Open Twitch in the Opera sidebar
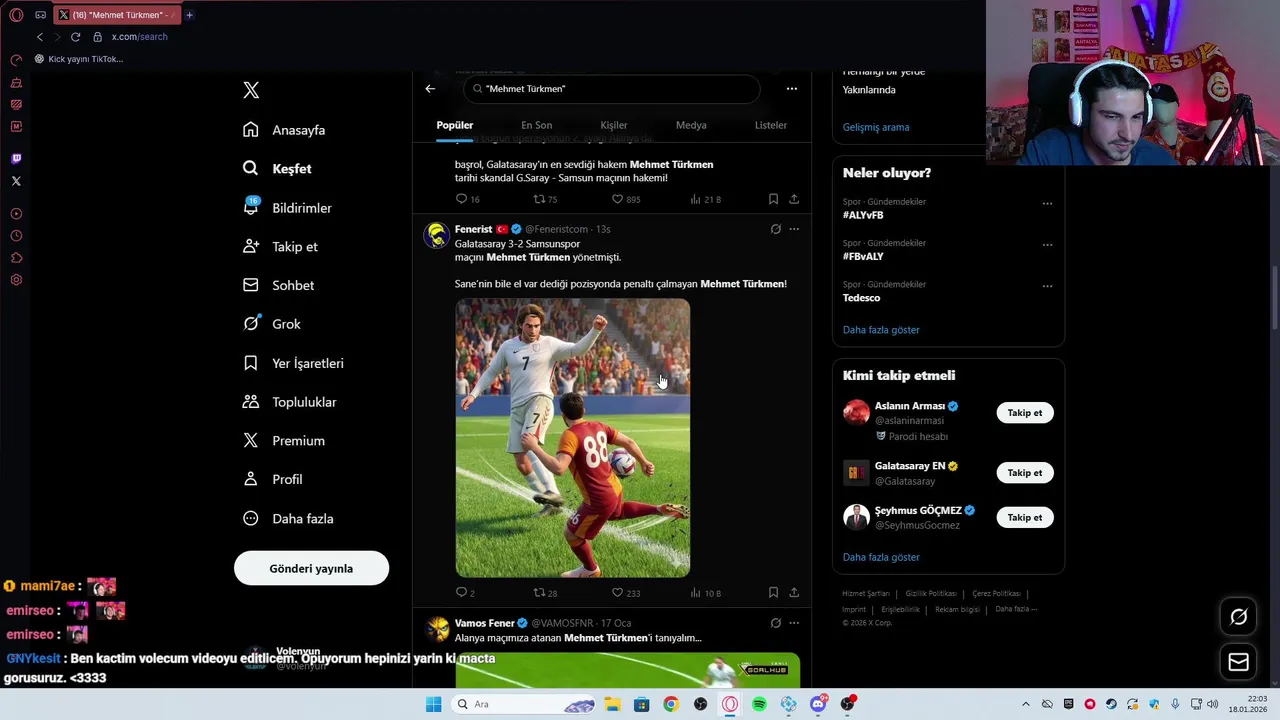The height and width of the screenshot is (720, 1280). click(x=16, y=159)
